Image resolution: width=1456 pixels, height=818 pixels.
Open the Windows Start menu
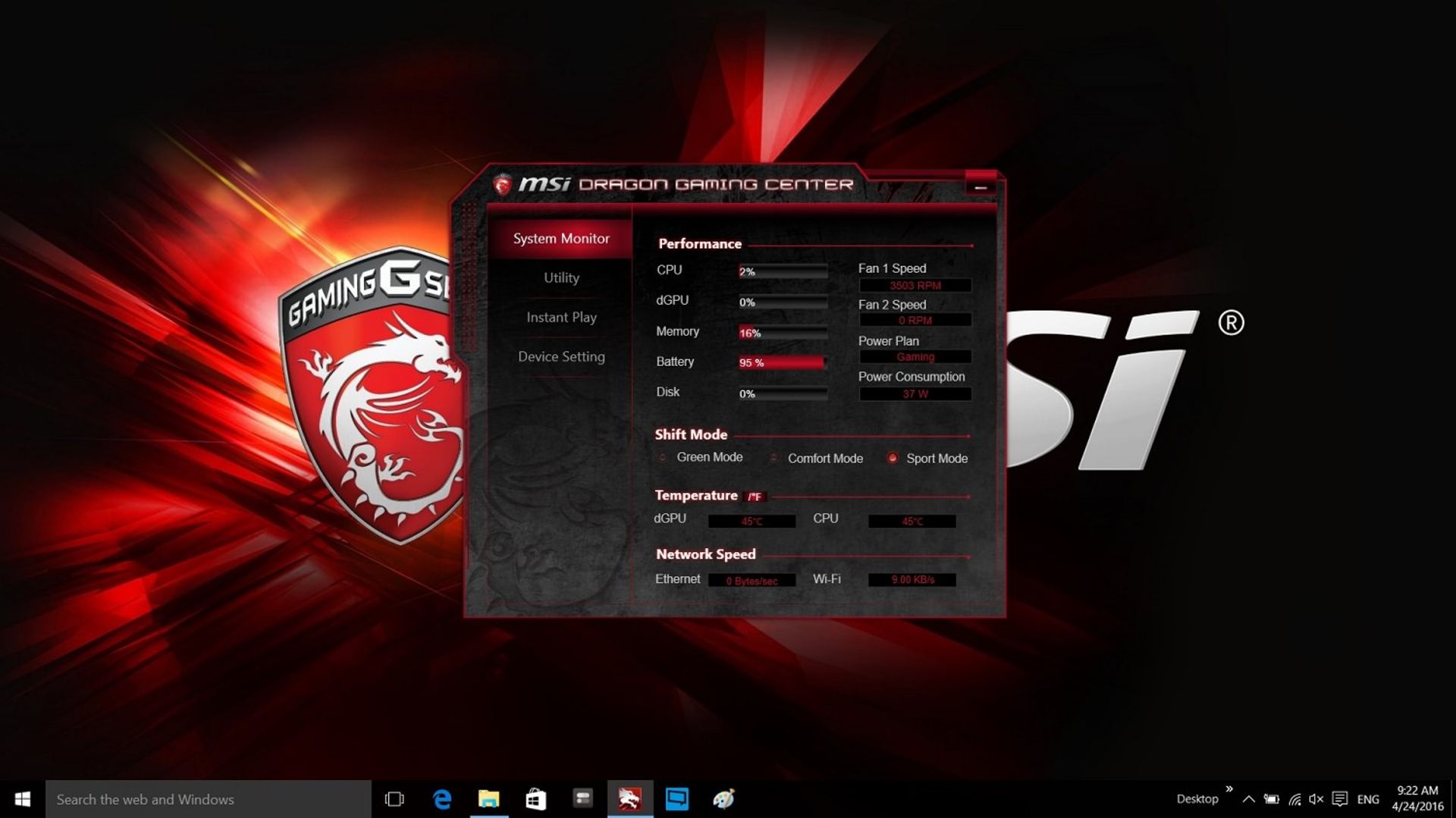pos(23,799)
